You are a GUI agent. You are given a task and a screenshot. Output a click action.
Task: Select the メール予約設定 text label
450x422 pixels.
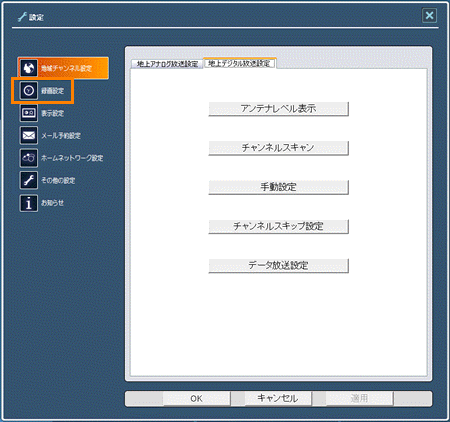[x=61, y=136]
